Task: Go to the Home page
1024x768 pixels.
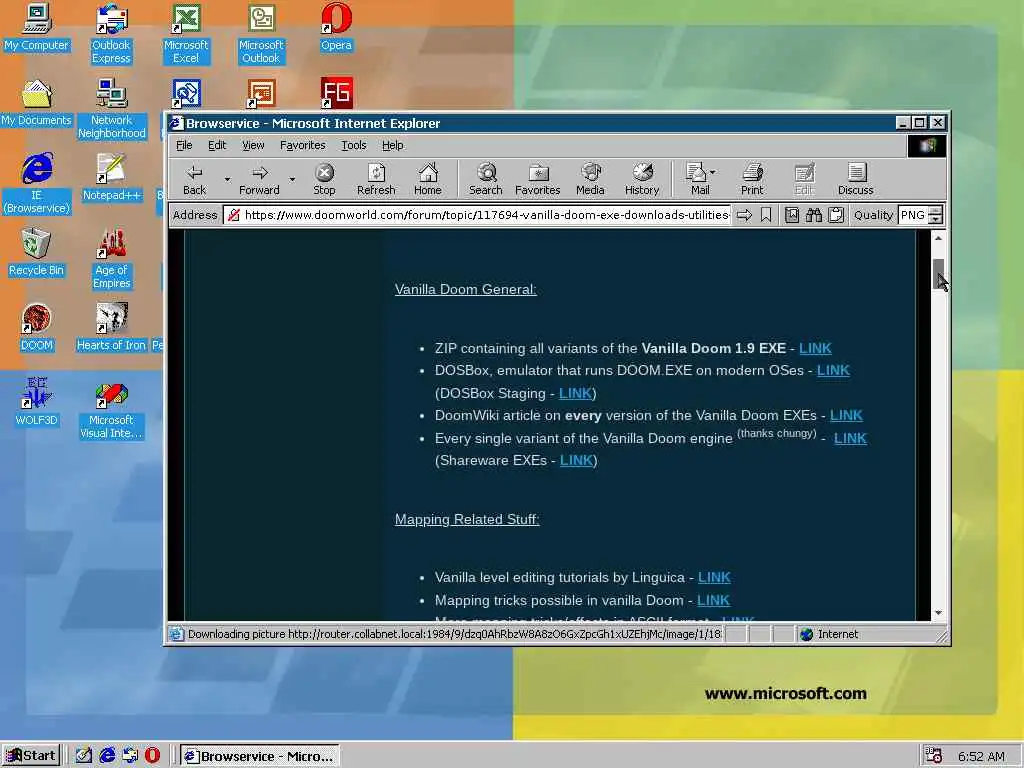Action: click(x=428, y=180)
